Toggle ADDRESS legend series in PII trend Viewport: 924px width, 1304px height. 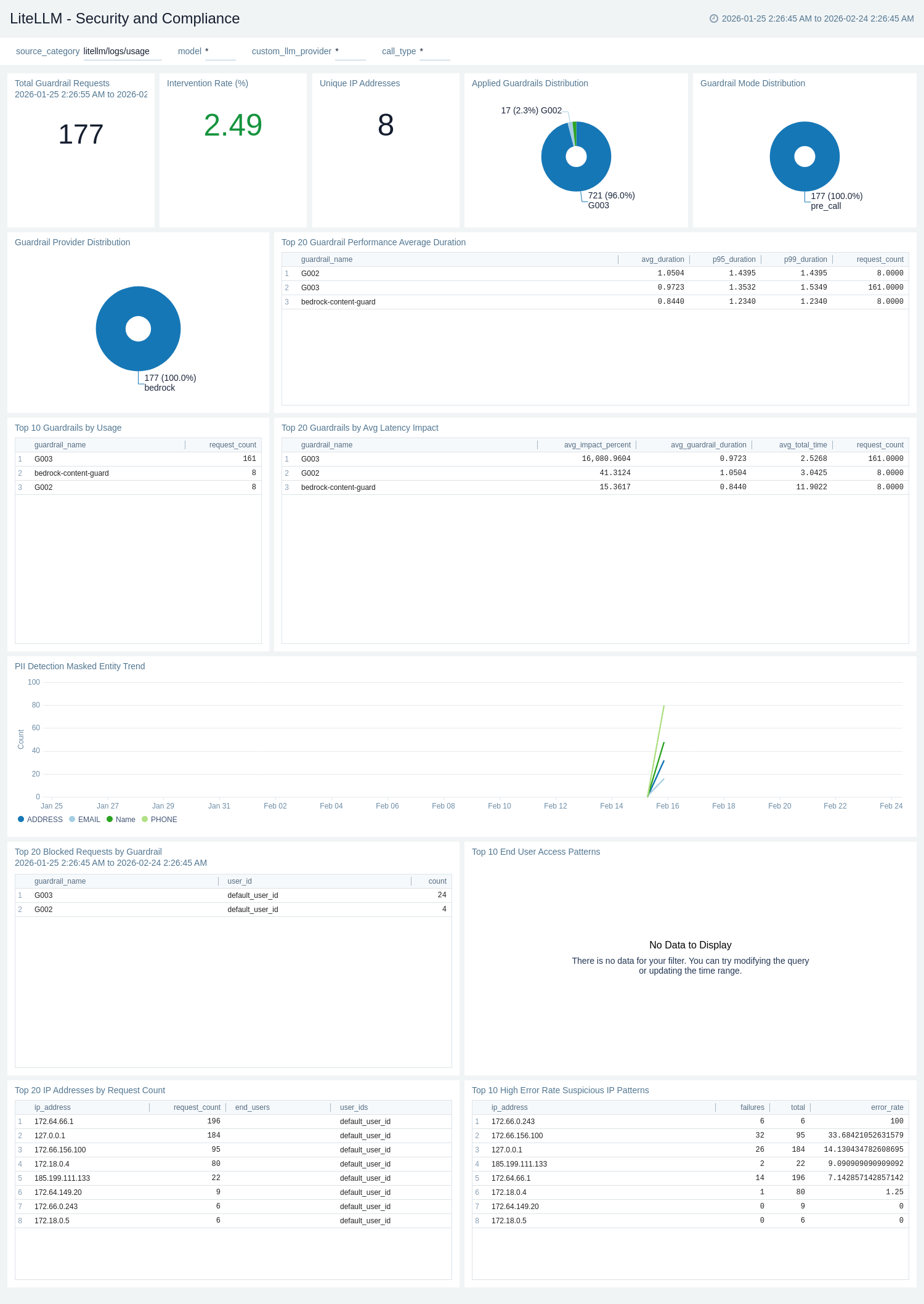click(x=40, y=820)
